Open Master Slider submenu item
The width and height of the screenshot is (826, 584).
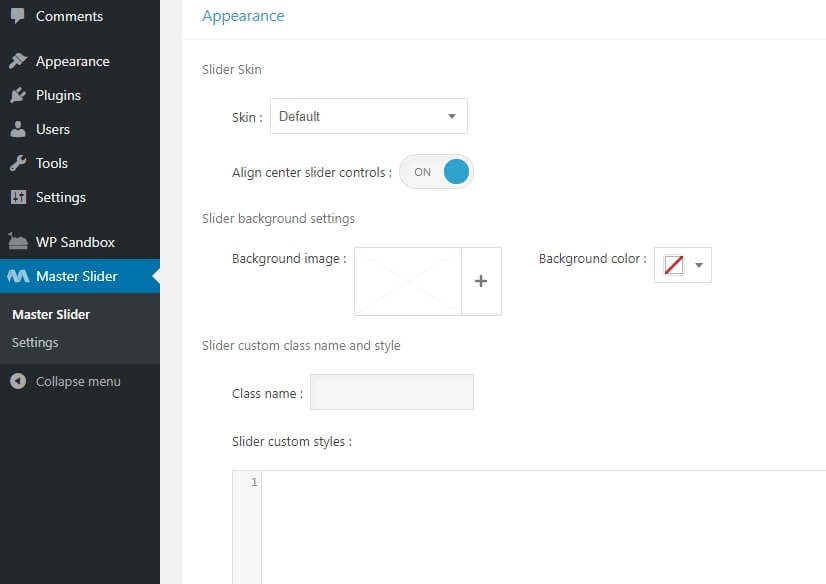[x=51, y=314]
